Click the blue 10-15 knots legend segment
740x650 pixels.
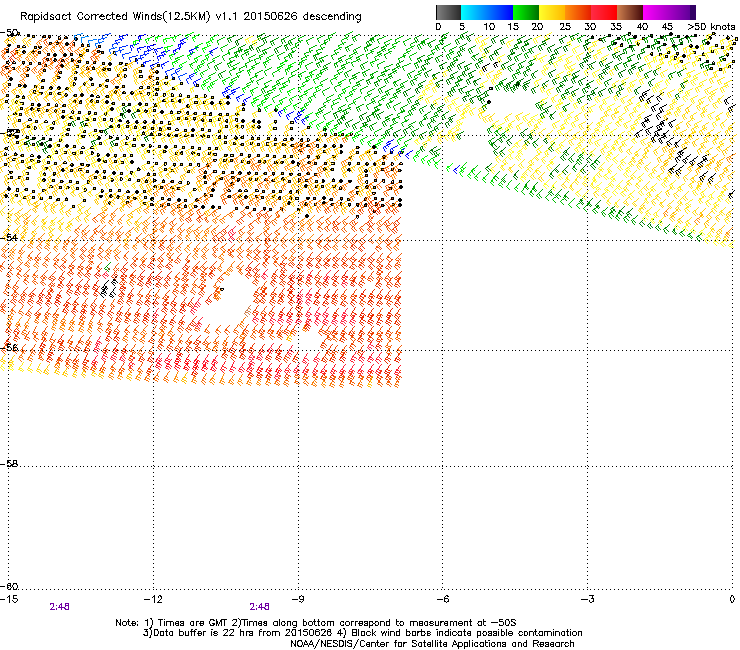[x=500, y=12]
